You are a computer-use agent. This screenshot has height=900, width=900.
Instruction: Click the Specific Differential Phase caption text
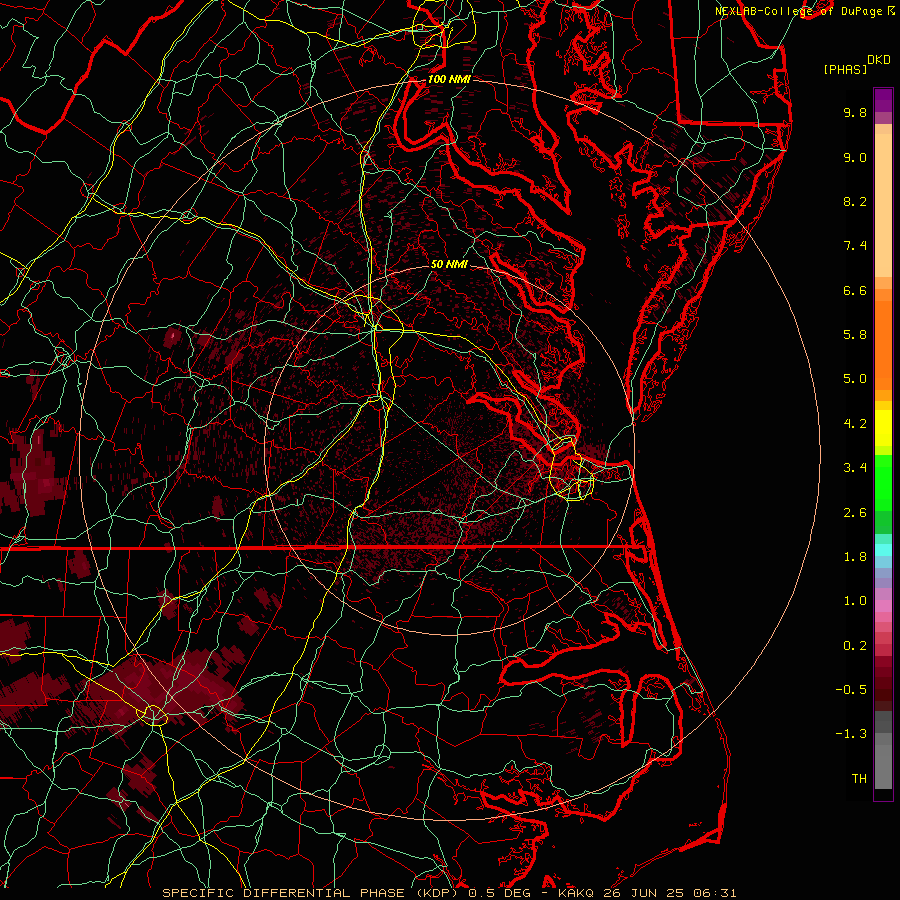(x=449, y=893)
